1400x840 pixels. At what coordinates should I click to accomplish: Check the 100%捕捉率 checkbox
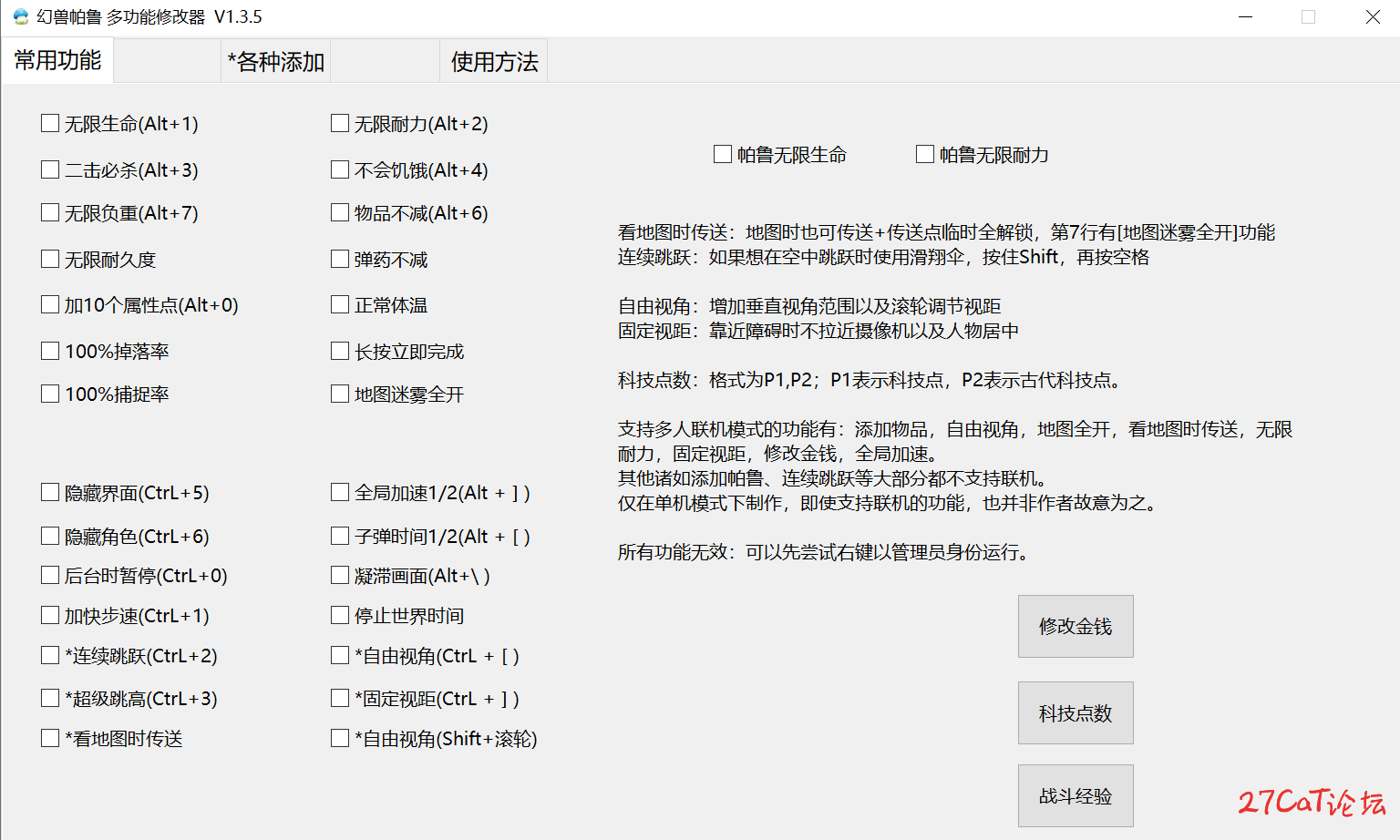[50, 394]
